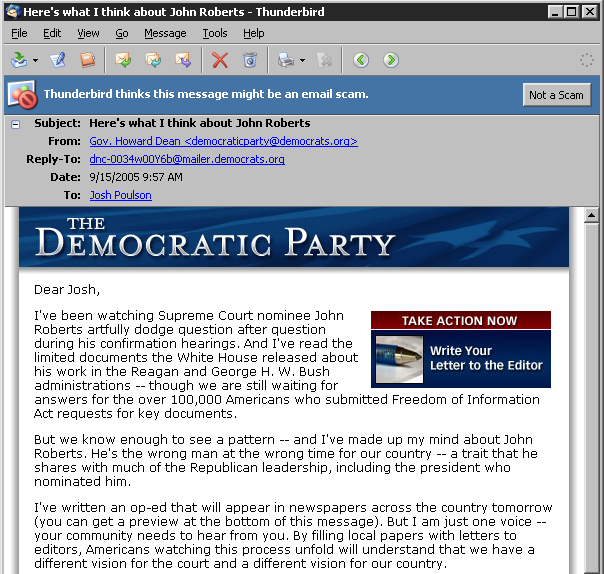Open the Help menu

click(253, 34)
